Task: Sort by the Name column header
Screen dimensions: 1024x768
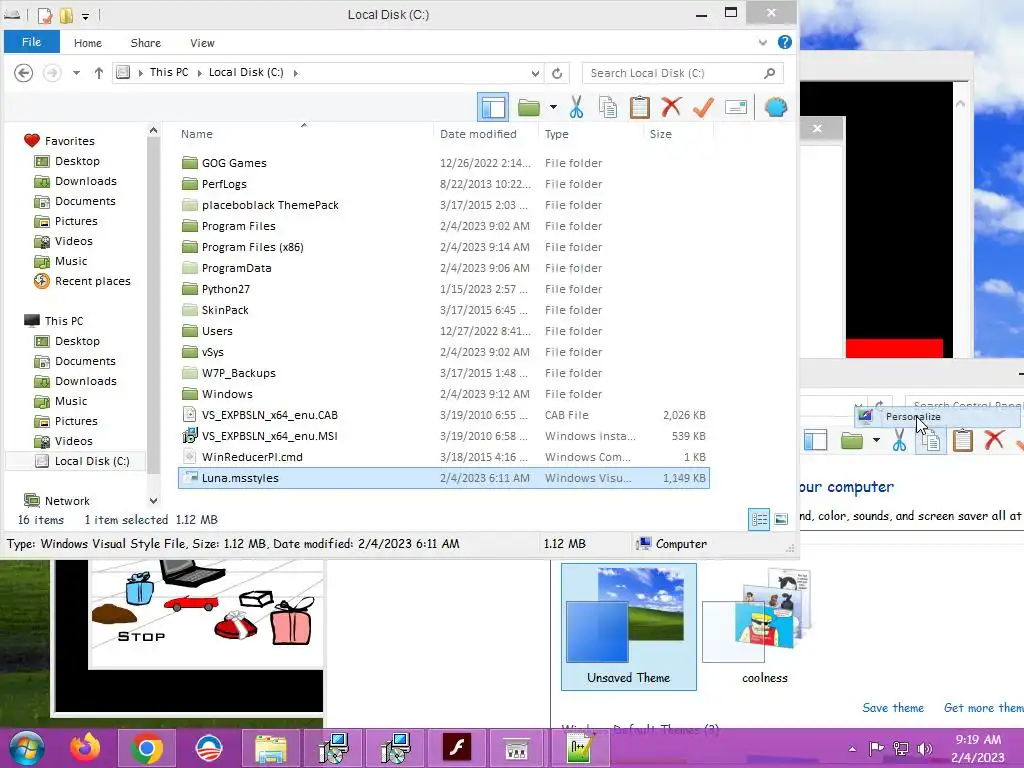Action: [x=197, y=134]
